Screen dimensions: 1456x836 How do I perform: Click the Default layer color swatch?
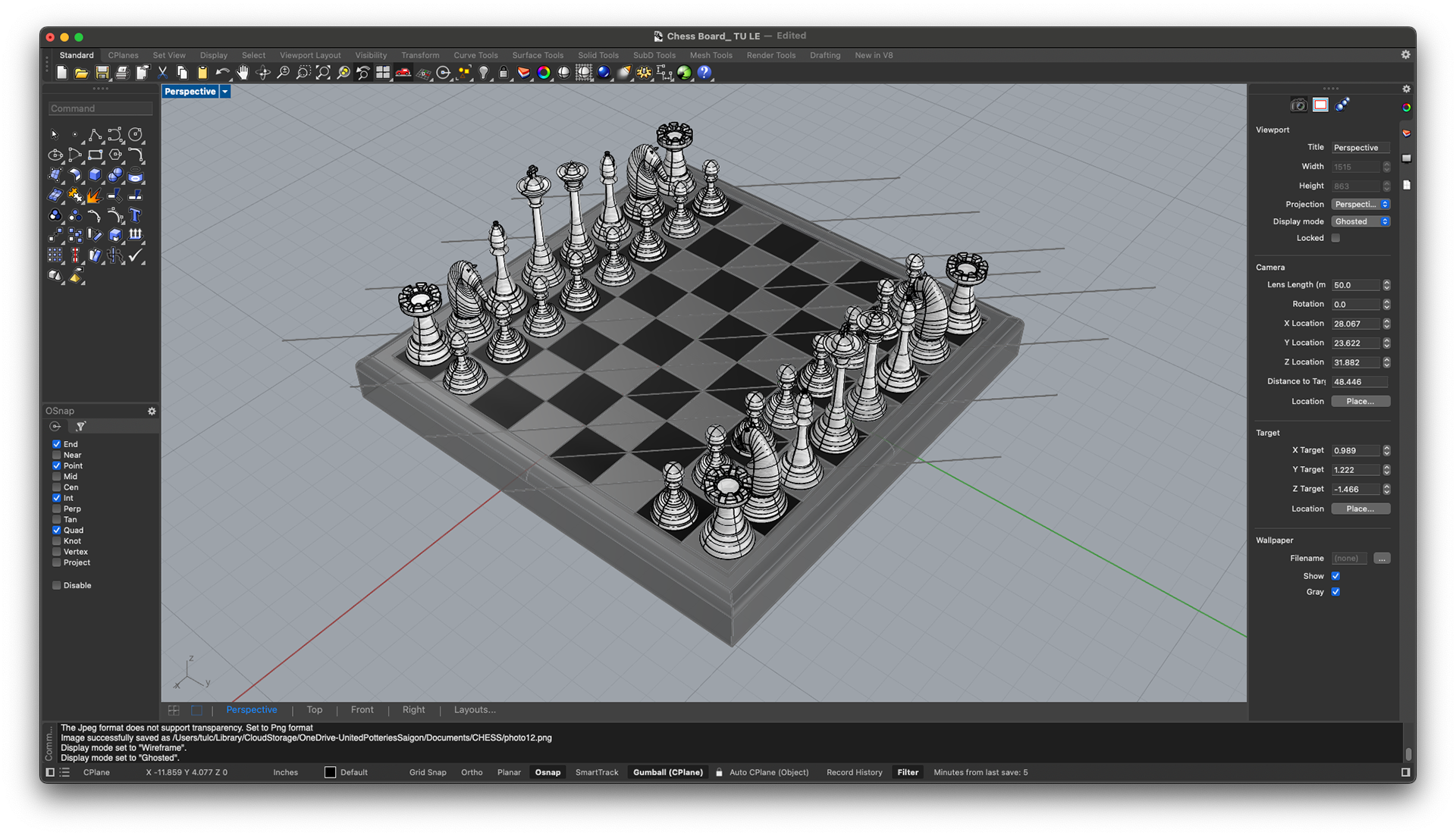point(330,772)
